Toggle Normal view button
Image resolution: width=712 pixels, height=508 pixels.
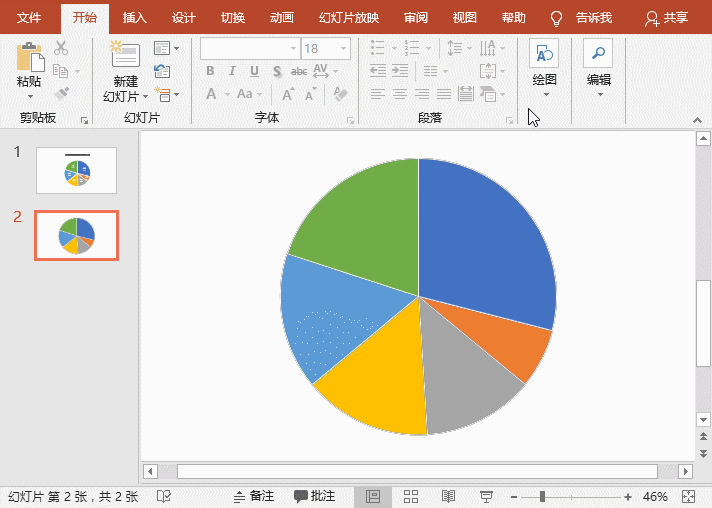tap(373, 496)
